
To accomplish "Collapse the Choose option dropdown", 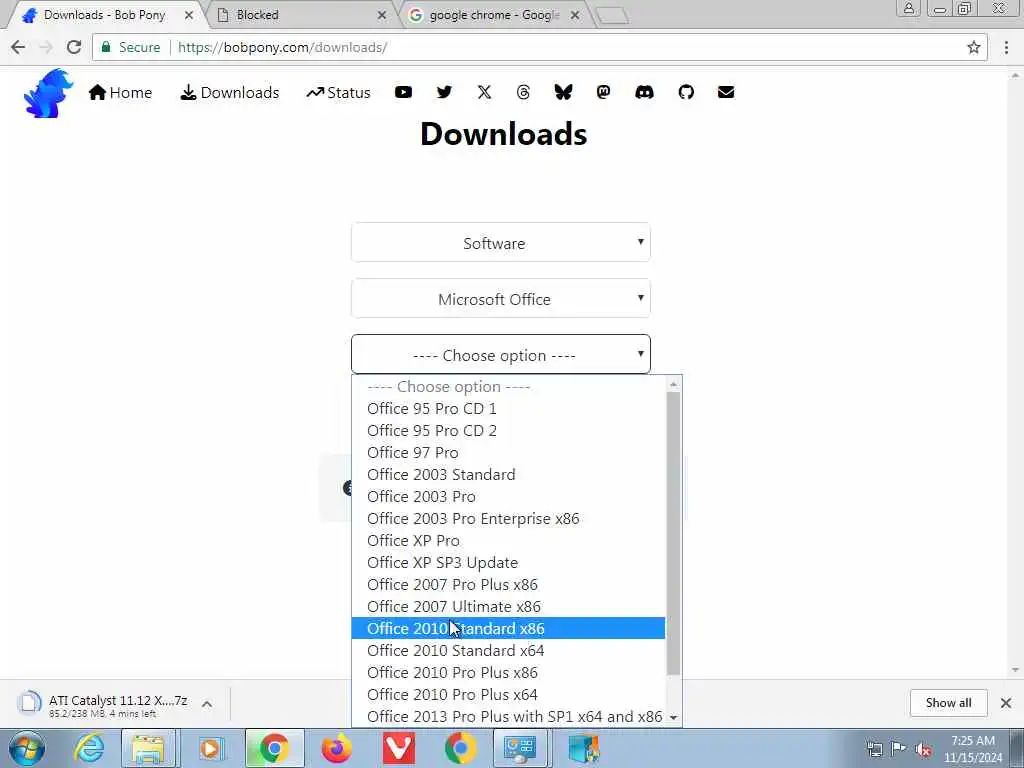I will (x=501, y=355).
